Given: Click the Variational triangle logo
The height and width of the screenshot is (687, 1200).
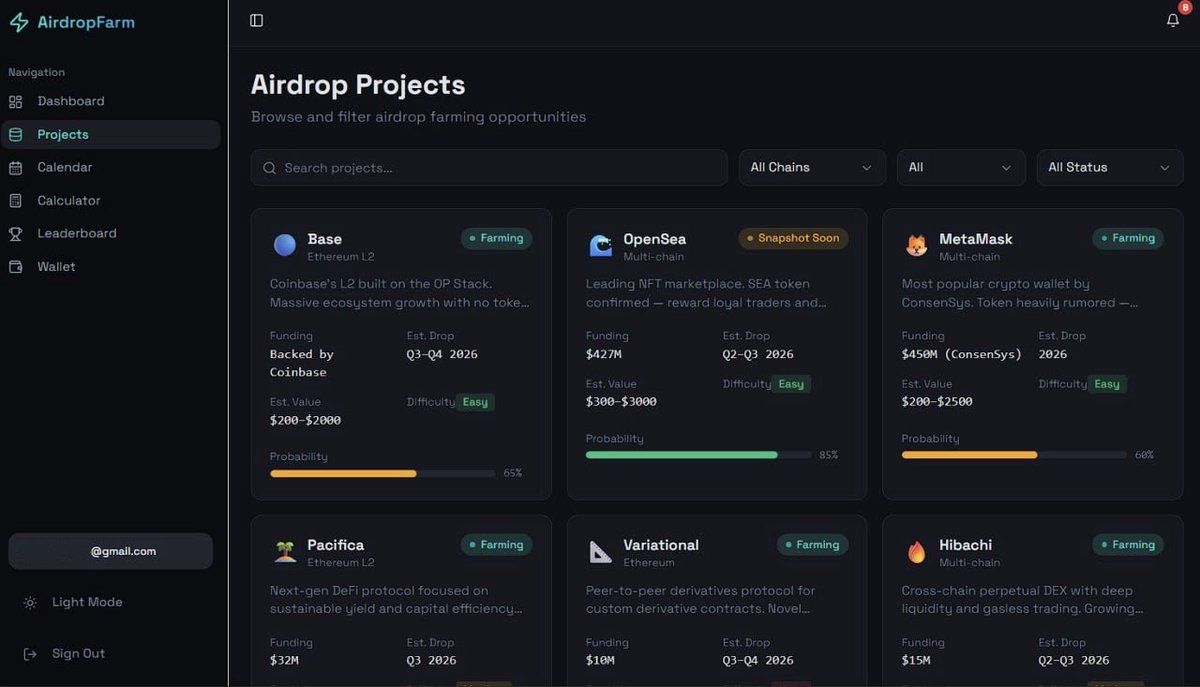Looking at the screenshot, I should tap(601, 552).
